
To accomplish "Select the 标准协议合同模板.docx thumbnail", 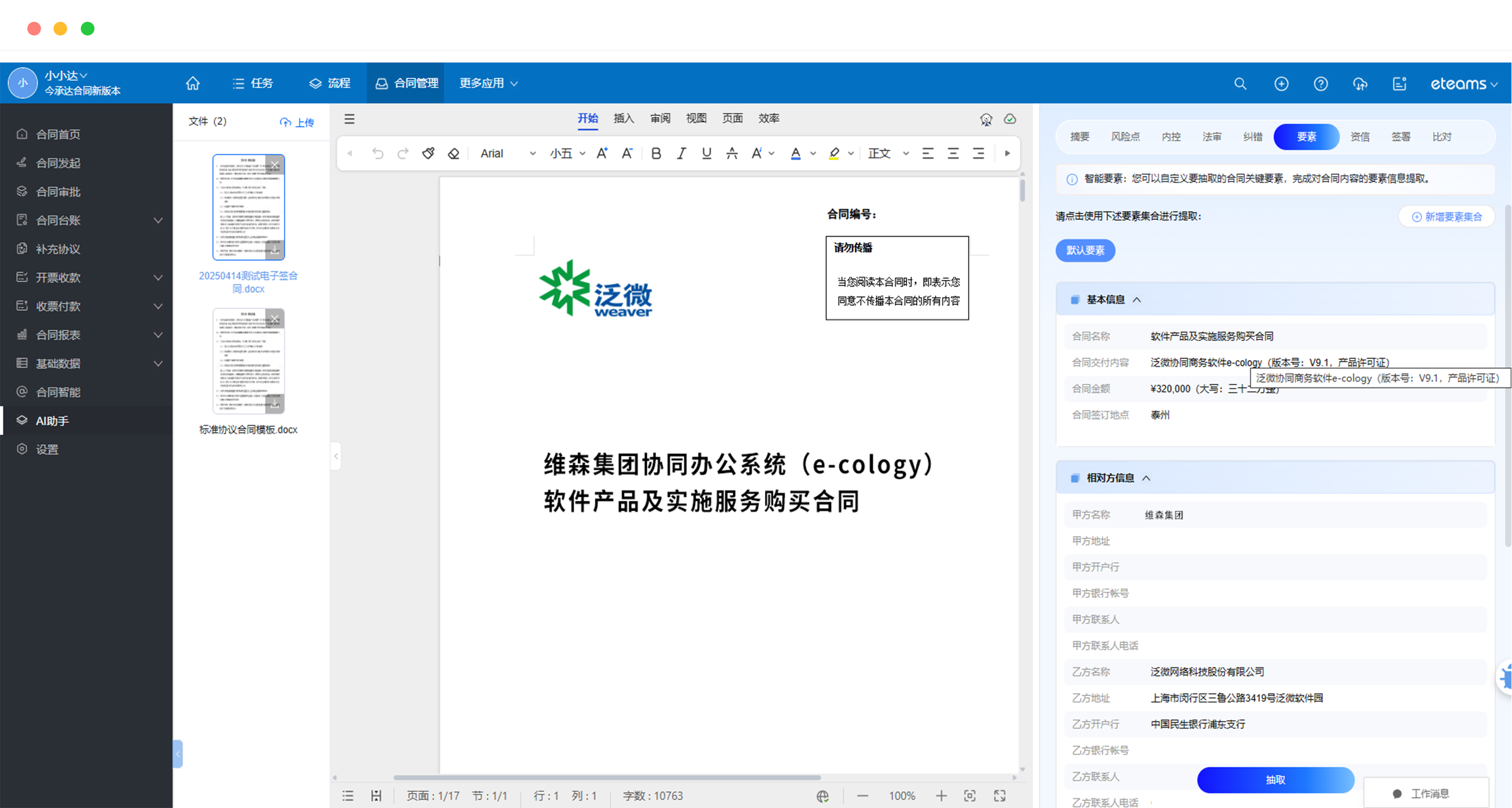I will coord(248,361).
